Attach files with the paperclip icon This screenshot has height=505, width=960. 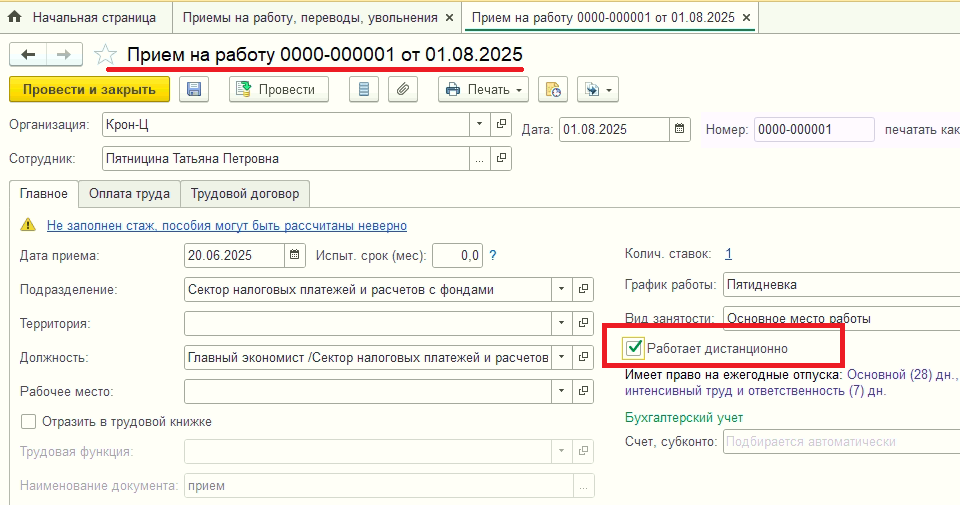click(402, 89)
